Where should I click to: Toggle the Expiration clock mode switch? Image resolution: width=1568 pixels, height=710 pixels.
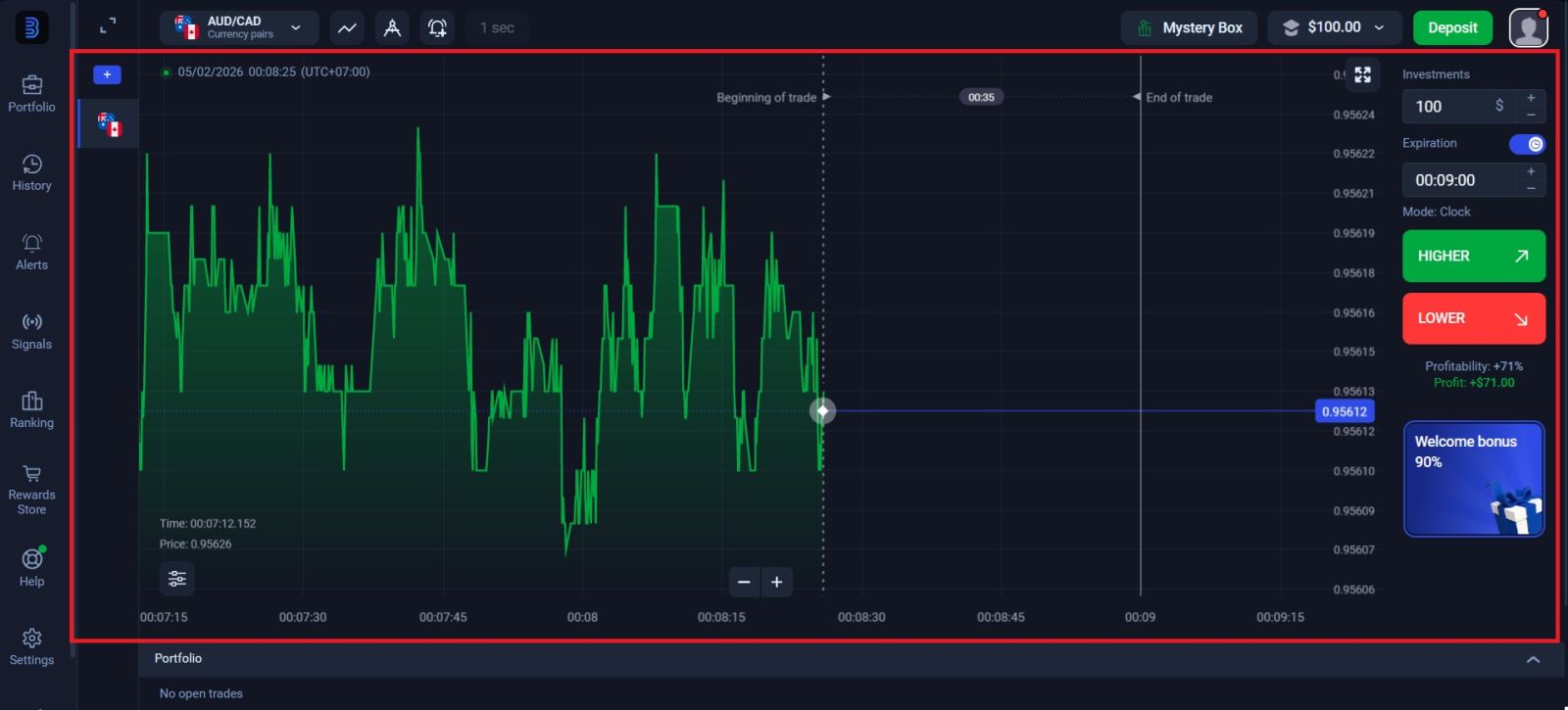click(x=1527, y=144)
